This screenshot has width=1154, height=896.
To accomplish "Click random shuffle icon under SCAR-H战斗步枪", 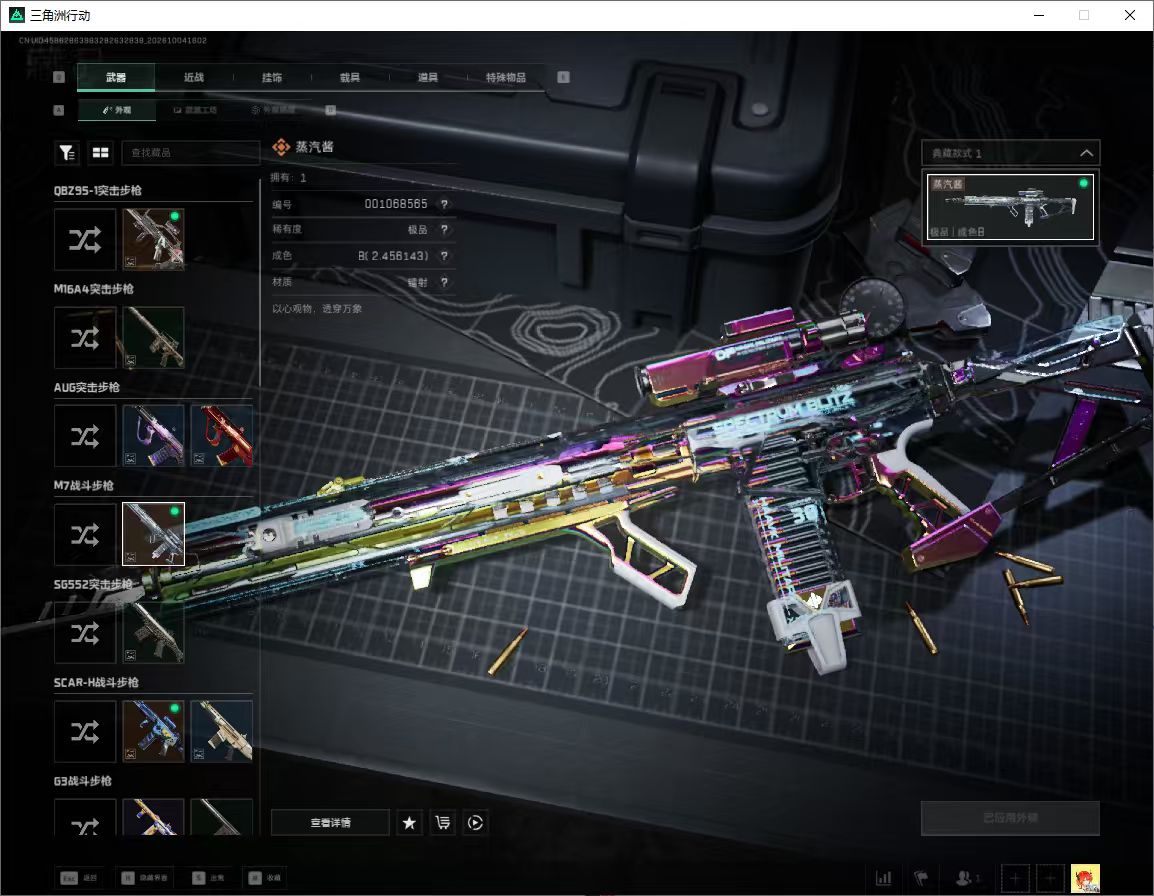I will (85, 731).
